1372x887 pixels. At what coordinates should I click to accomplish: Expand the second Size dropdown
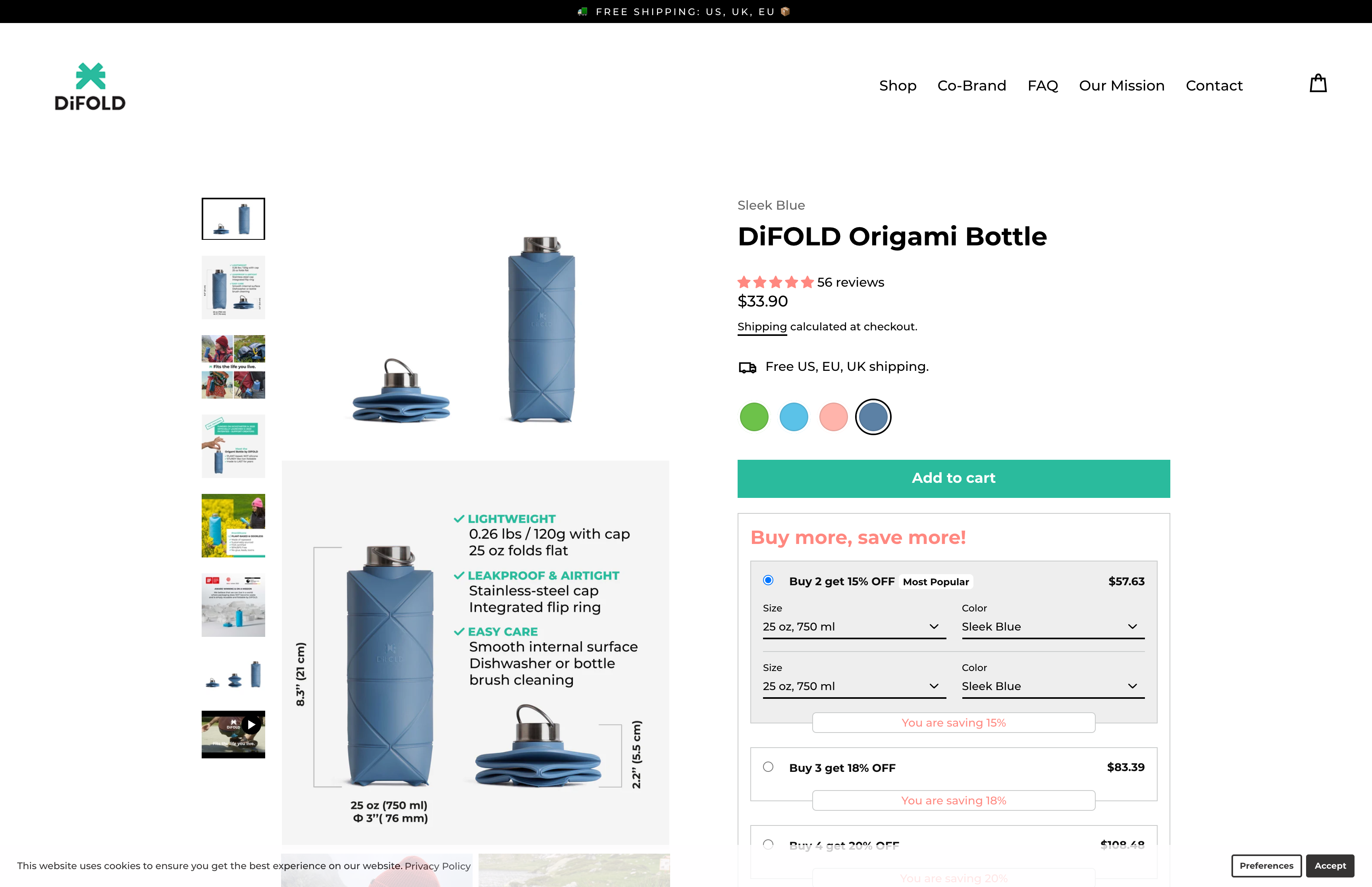point(853,686)
